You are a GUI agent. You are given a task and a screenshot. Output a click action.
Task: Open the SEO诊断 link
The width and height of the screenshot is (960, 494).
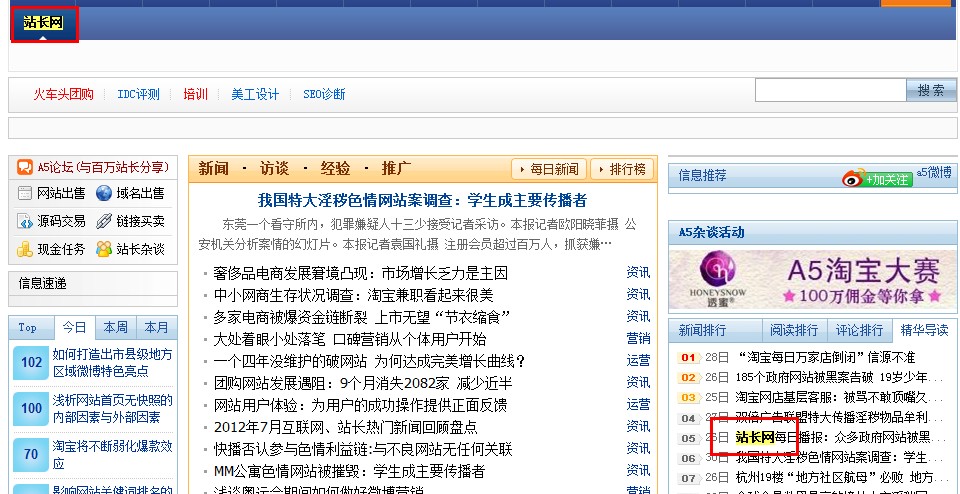324,94
